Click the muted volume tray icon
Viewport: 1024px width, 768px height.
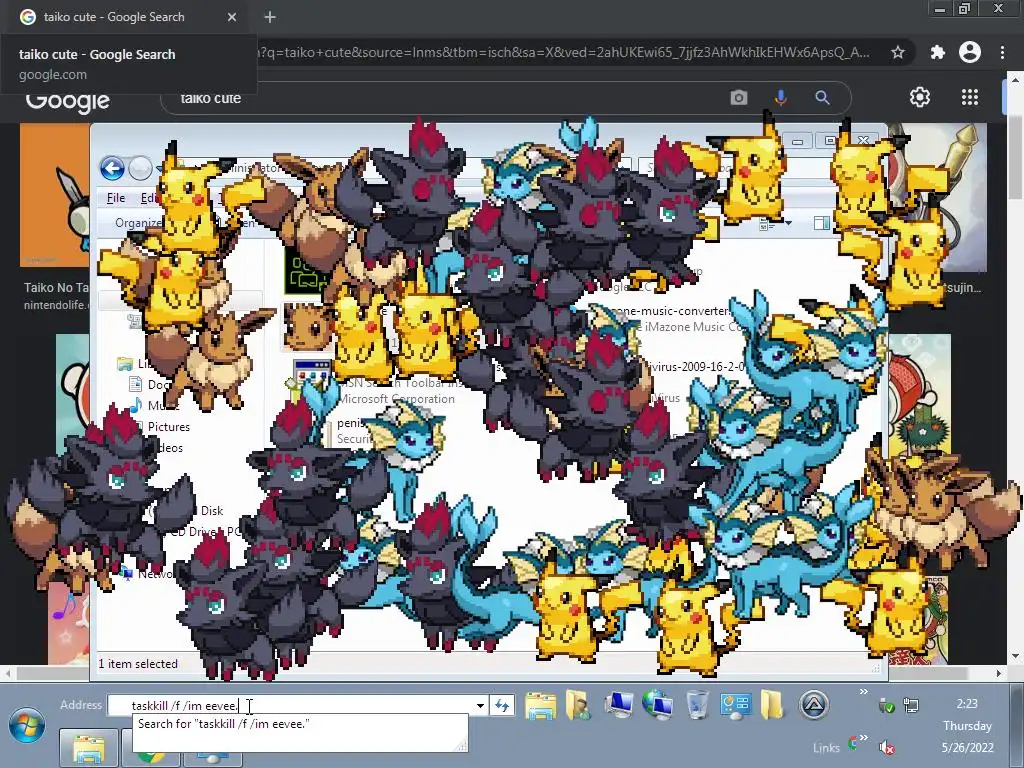[x=886, y=746]
